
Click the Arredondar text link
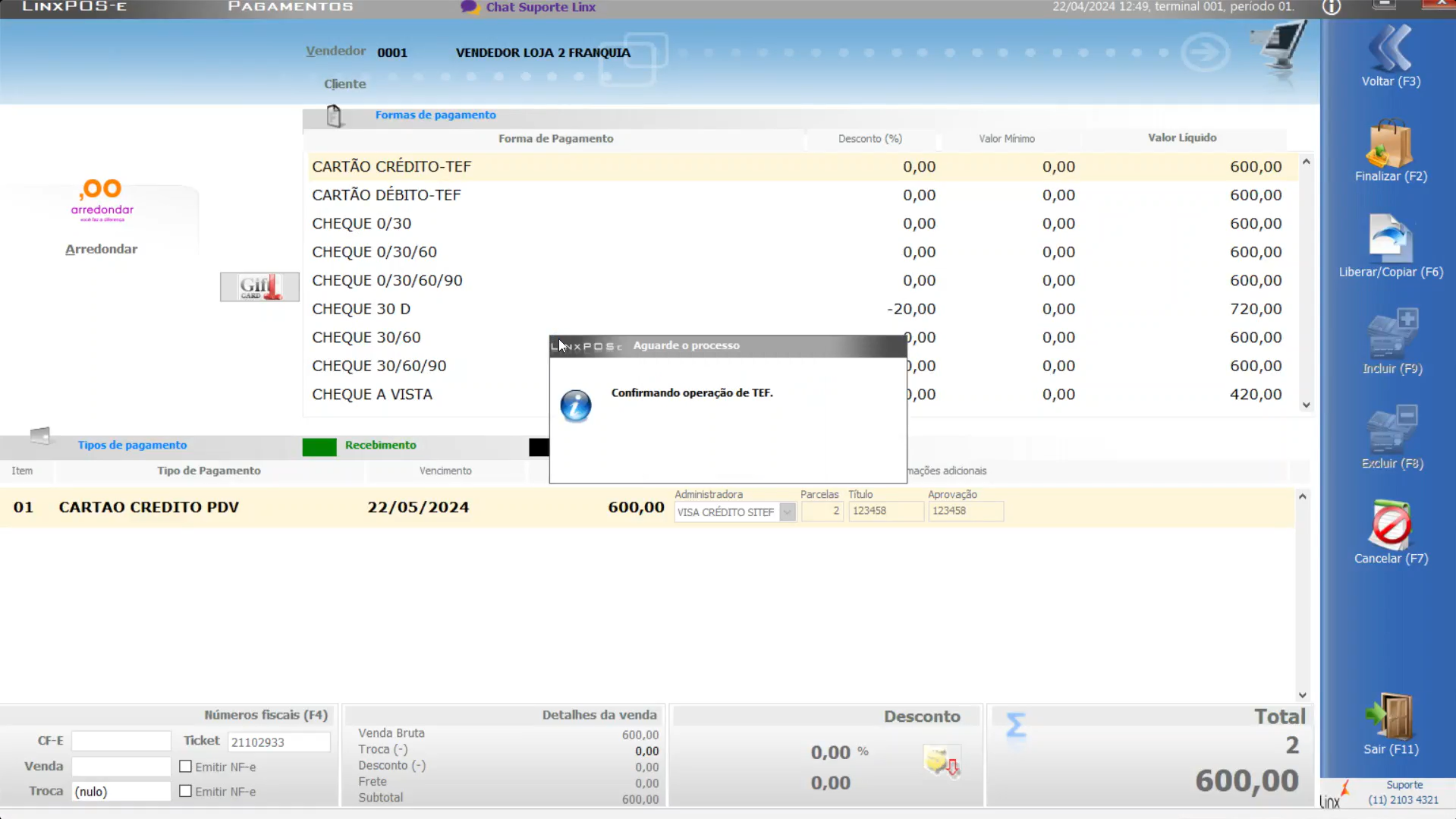point(101,249)
